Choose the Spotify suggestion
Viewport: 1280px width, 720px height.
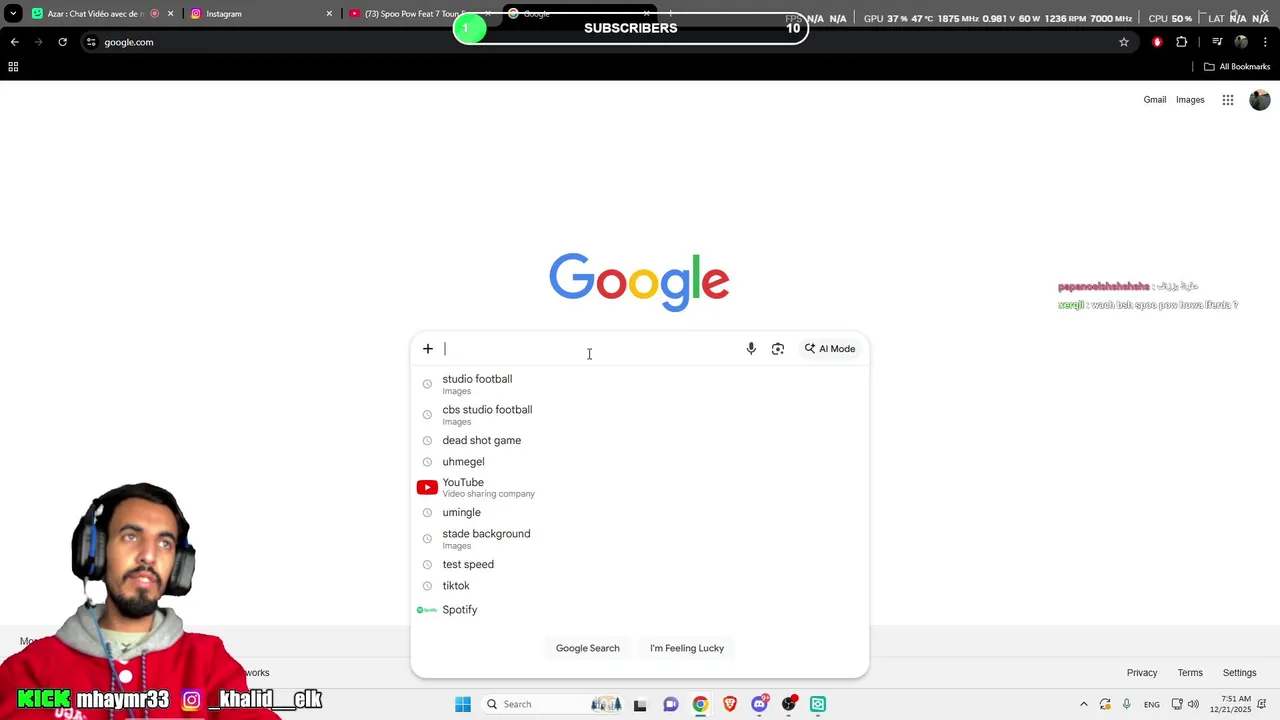640,610
